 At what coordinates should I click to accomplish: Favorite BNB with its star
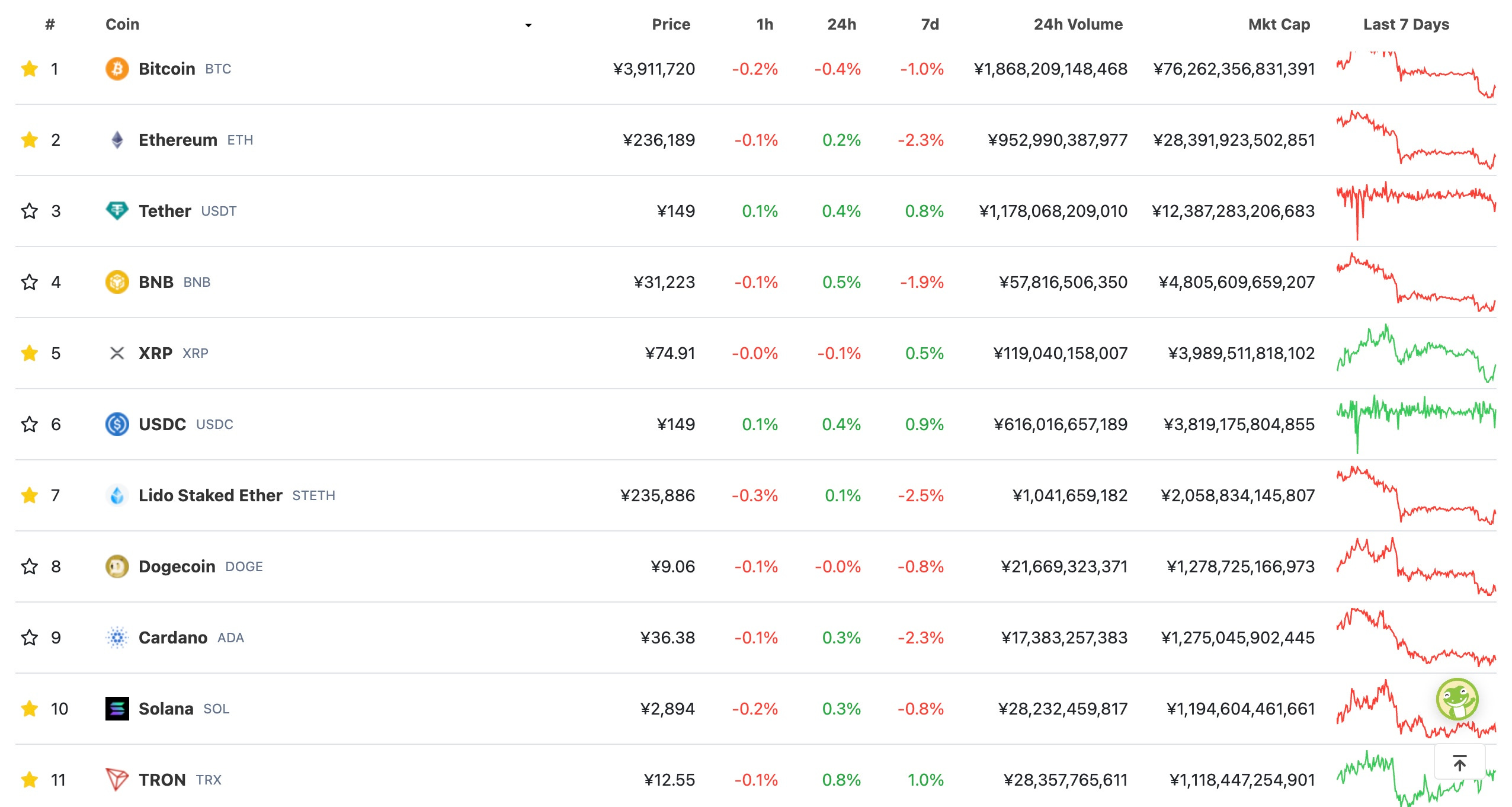click(30, 282)
